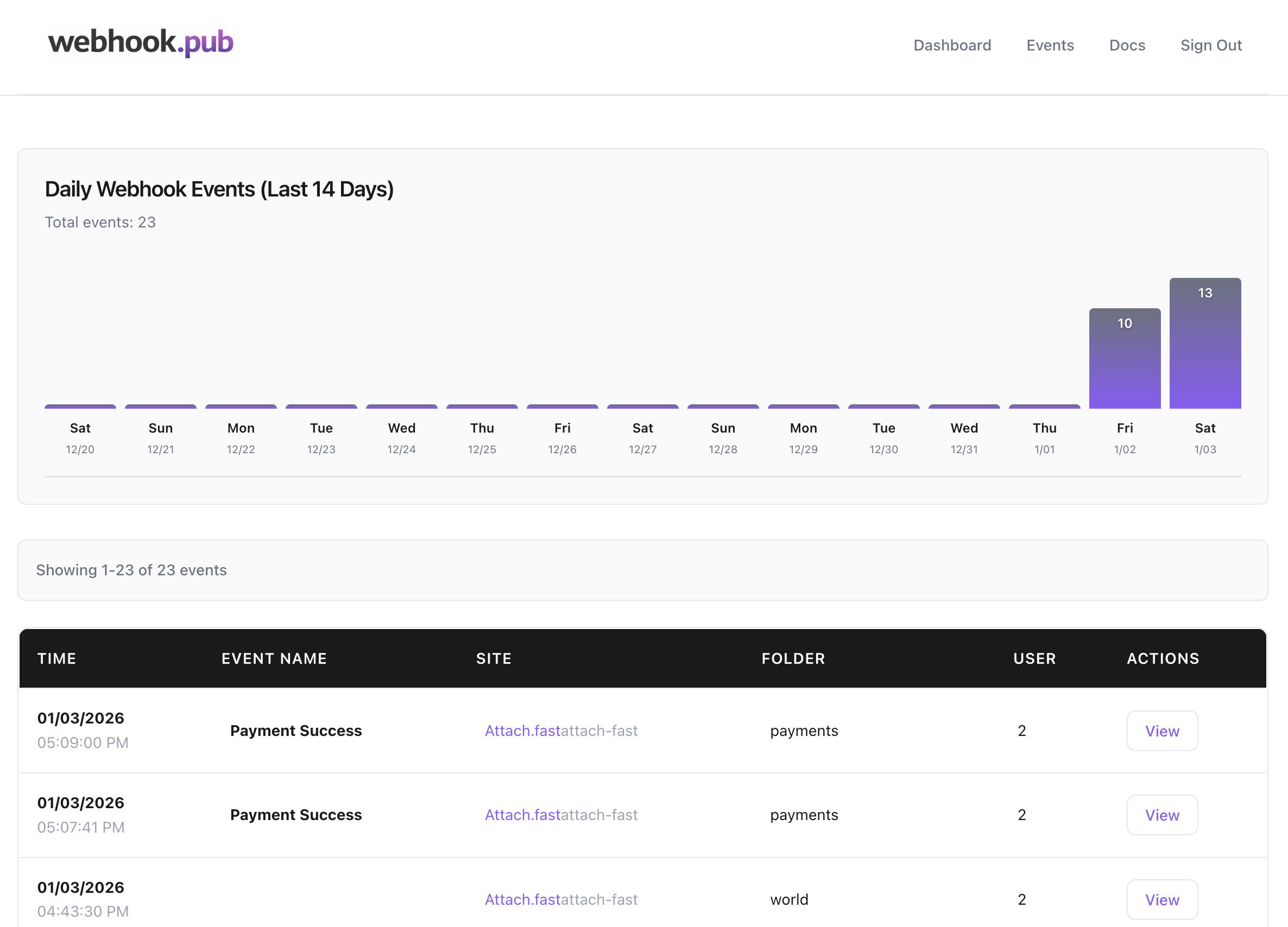The height and width of the screenshot is (927, 1288).
Task: Click the Sat 1/03 bar showing 13
Action: [x=1204, y=343]
